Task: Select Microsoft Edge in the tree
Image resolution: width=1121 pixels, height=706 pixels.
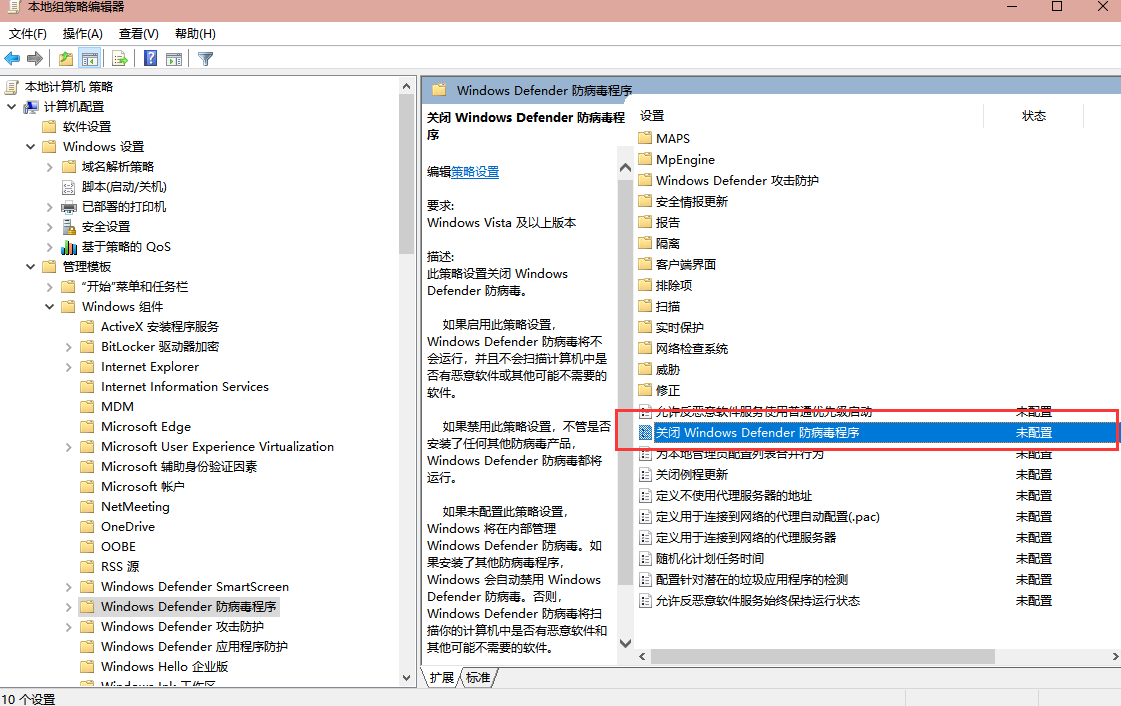Action: pyautogui.click(x=146, y=427)
